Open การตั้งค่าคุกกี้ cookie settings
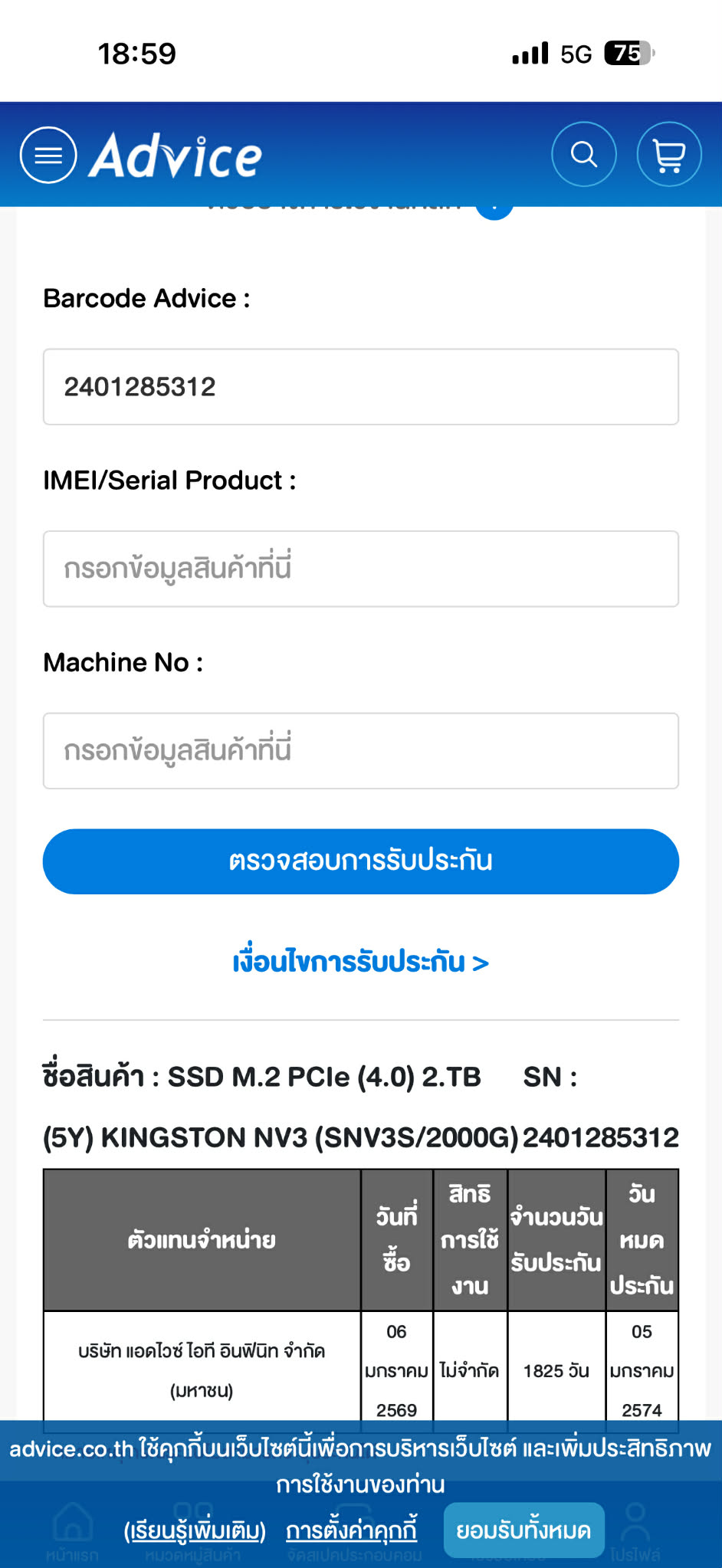 click(x=352, y=1531)
